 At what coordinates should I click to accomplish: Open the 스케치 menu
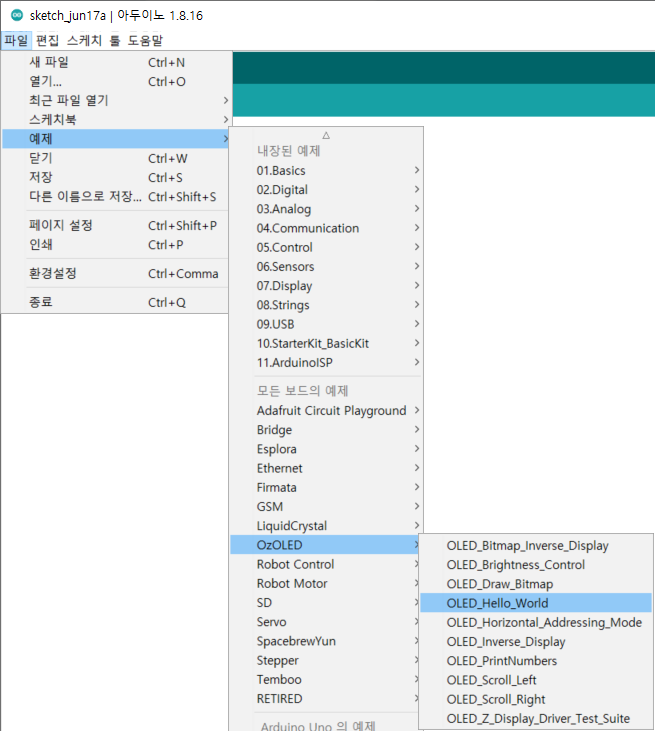click(x=84, y=41)
